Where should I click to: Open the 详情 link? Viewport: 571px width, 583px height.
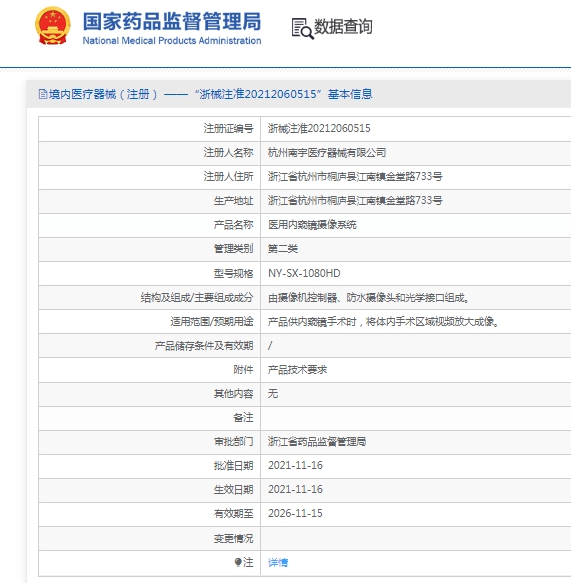tap(278, 563)
